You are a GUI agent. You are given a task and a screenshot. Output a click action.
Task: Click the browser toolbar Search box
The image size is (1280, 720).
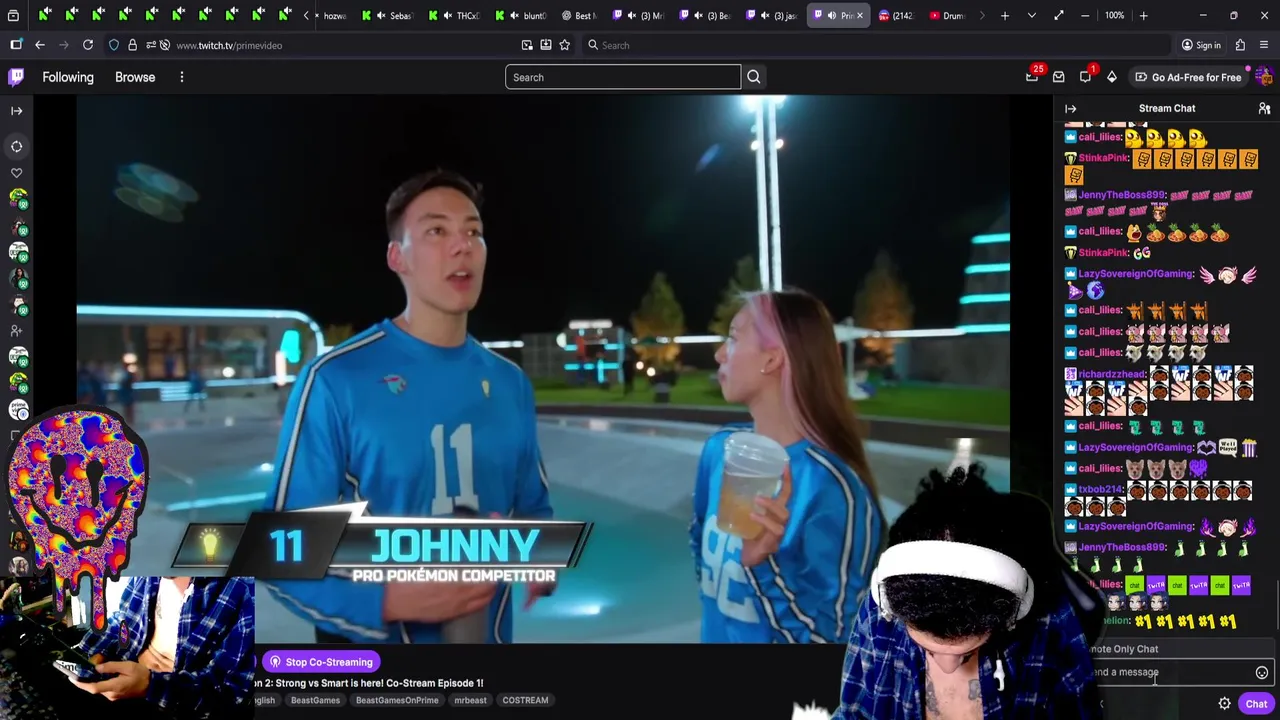tap(876, 45)
